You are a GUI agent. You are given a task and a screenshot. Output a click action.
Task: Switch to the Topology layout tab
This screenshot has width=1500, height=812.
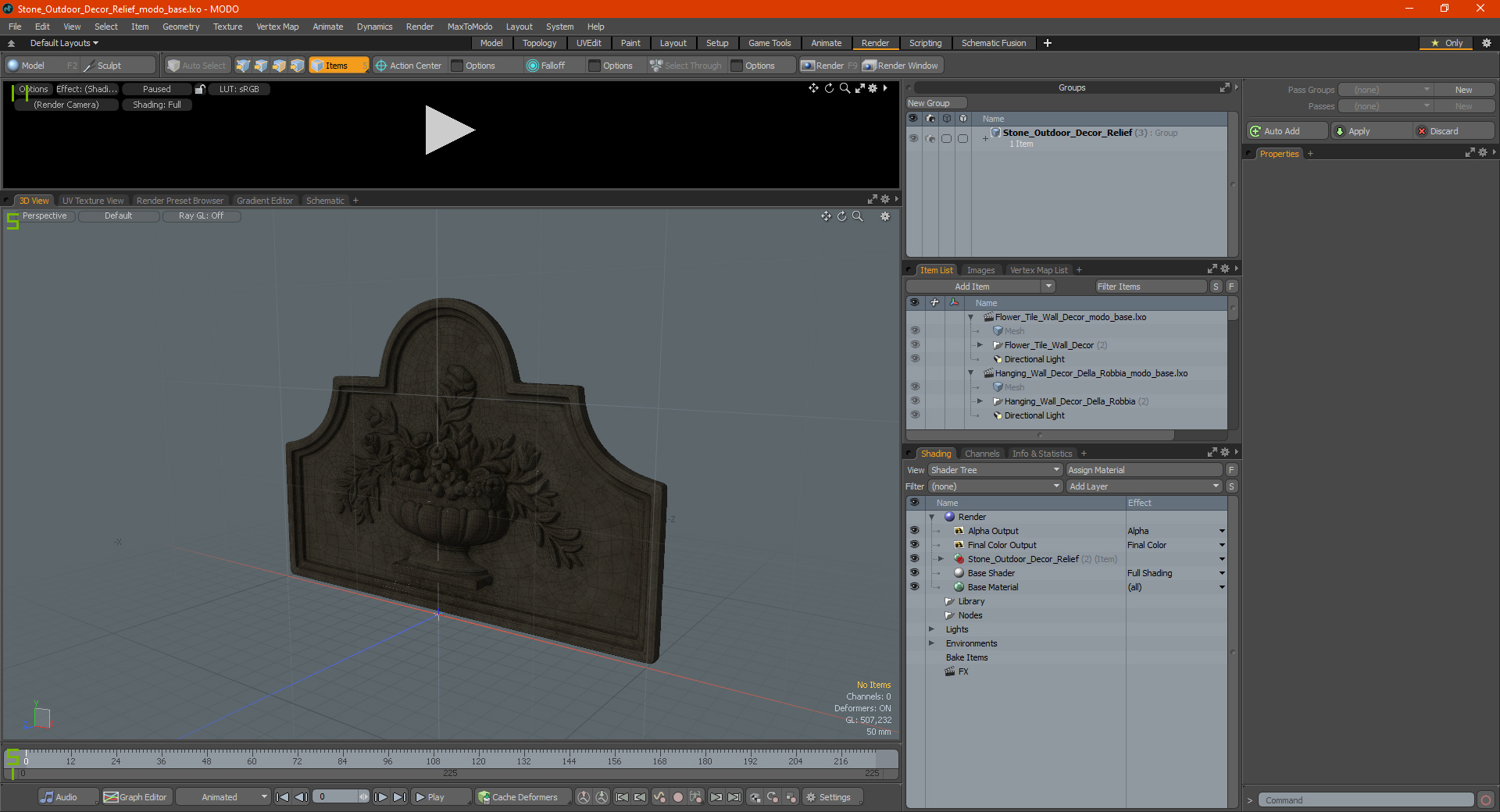[539, 43]
